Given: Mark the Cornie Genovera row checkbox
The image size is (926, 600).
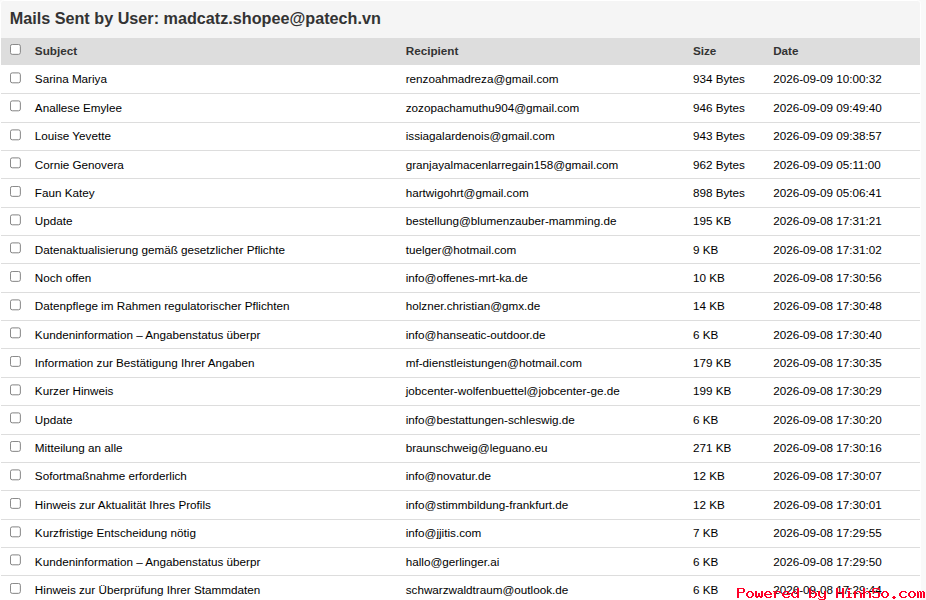Looking at the screenshot, I should [15, 163].
